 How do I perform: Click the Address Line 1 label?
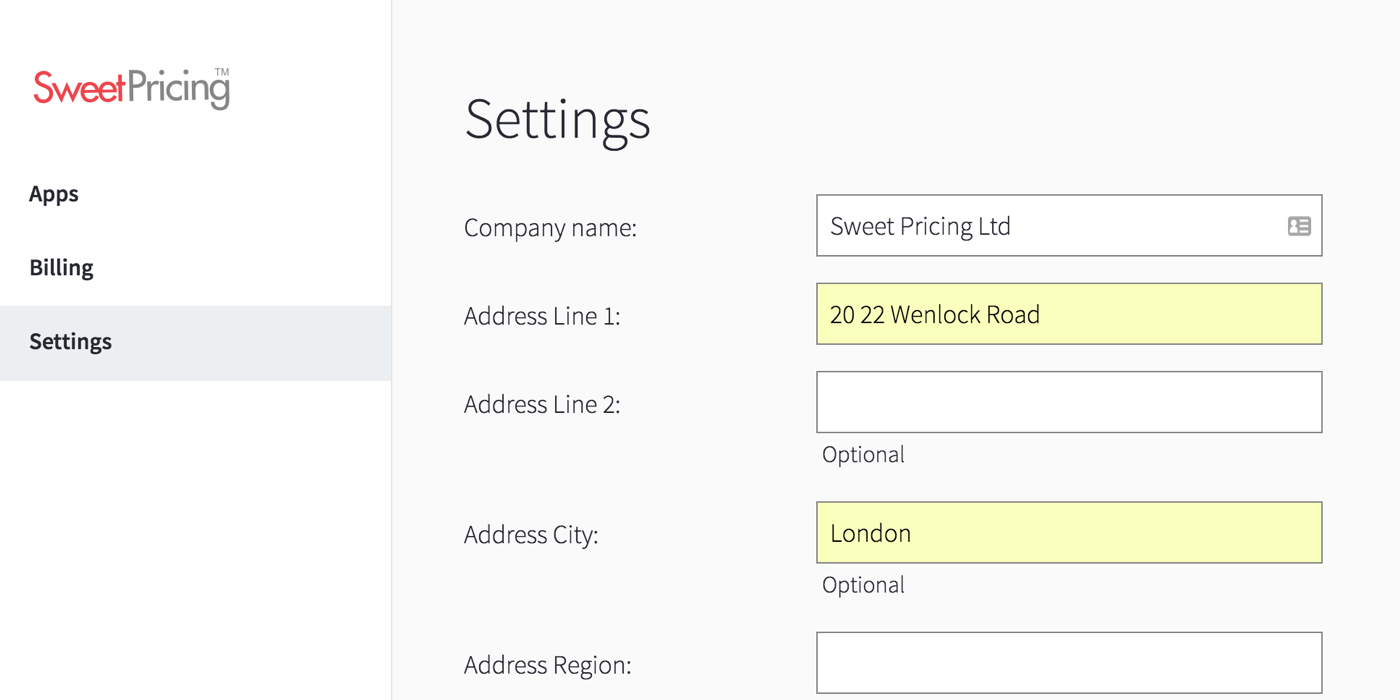(x=542, y=316)
